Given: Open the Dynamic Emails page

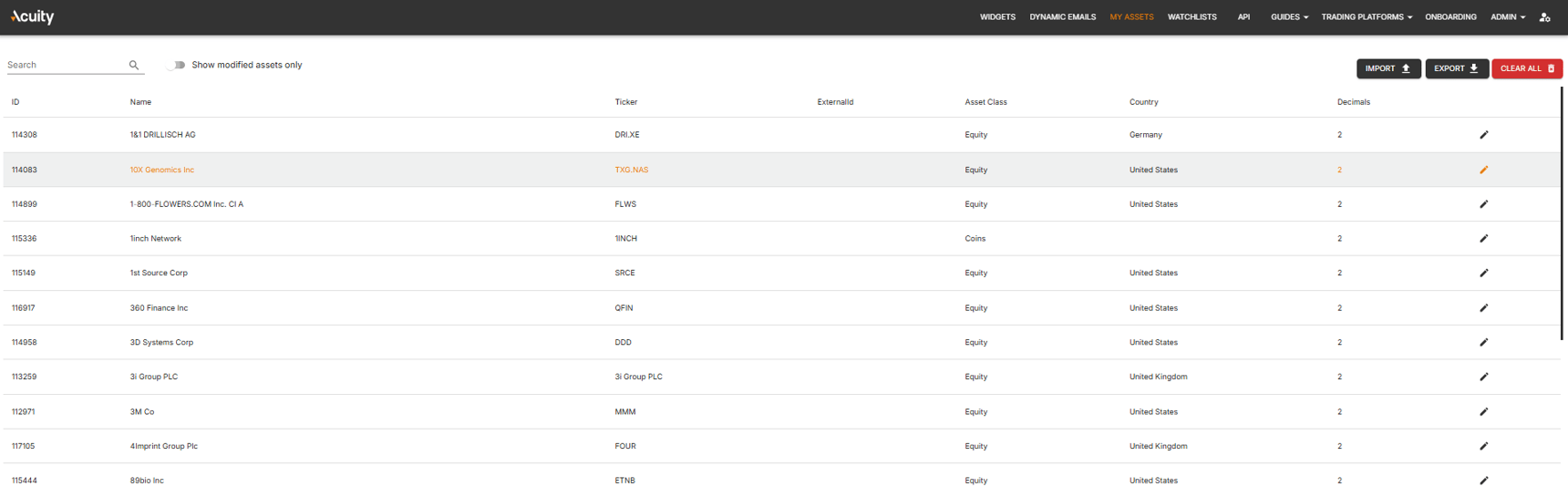Looking at the screenshot, I should pyautogui.click(x=1062, y=17).
